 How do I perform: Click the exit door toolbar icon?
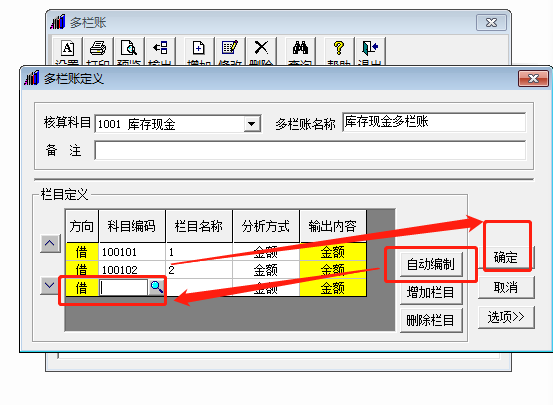370,48
